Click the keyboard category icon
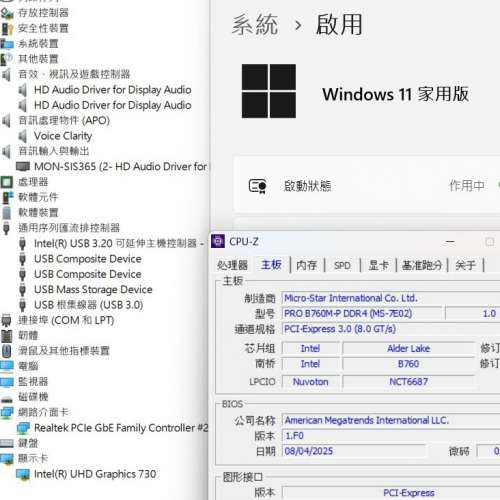The width and height of the screenshot is (500, 500). [7, 443]
